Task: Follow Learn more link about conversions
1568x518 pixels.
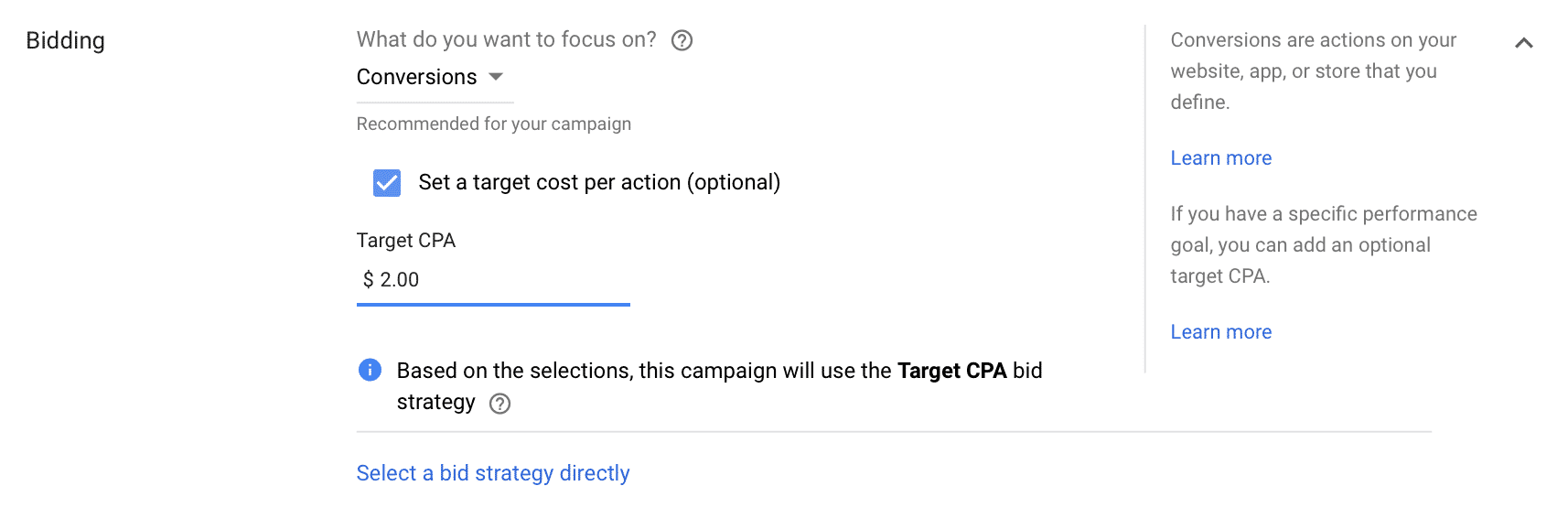Action: (x=1221, y=158)
